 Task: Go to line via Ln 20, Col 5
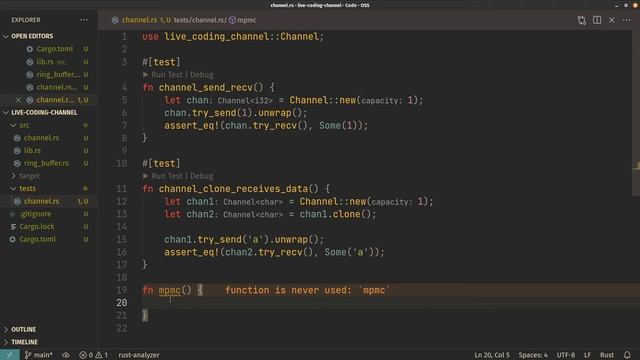(x=492, y=355)
